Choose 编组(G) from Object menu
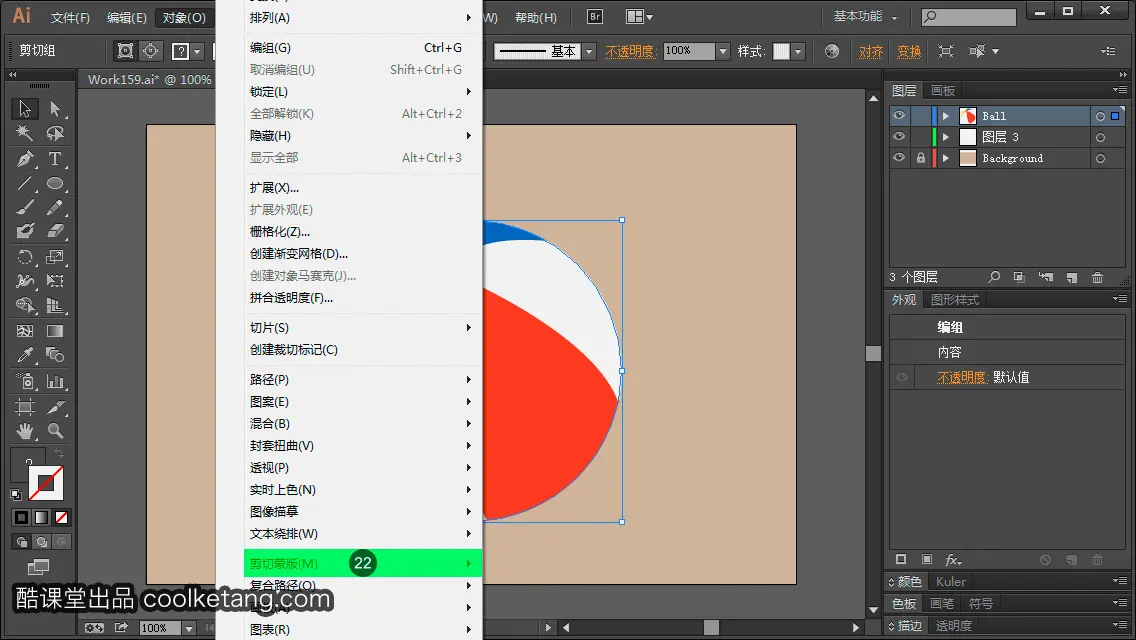The width and height of the screenshot is (1136, 640). 363,47
